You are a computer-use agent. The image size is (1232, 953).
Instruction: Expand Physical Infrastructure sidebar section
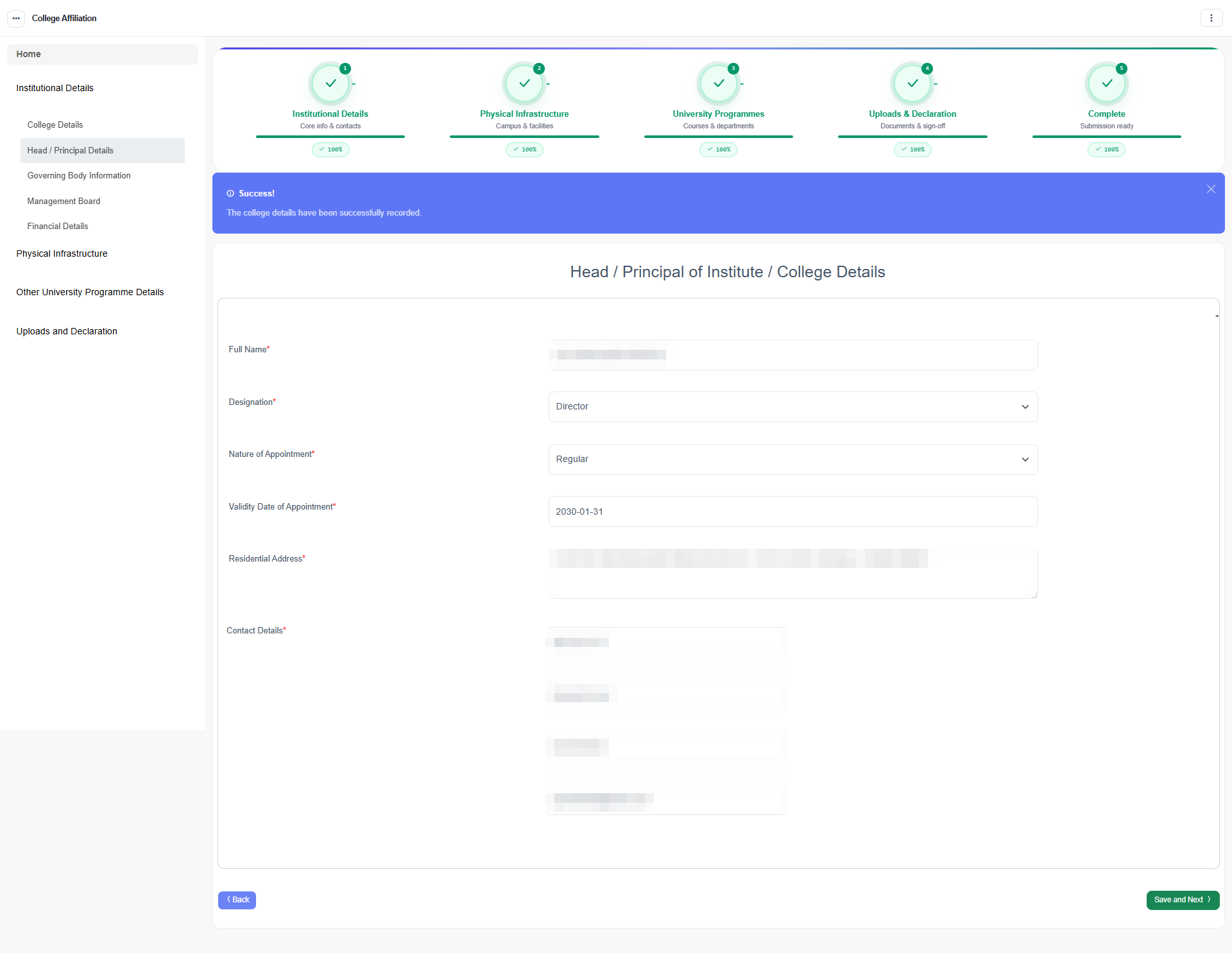[62, 253]
